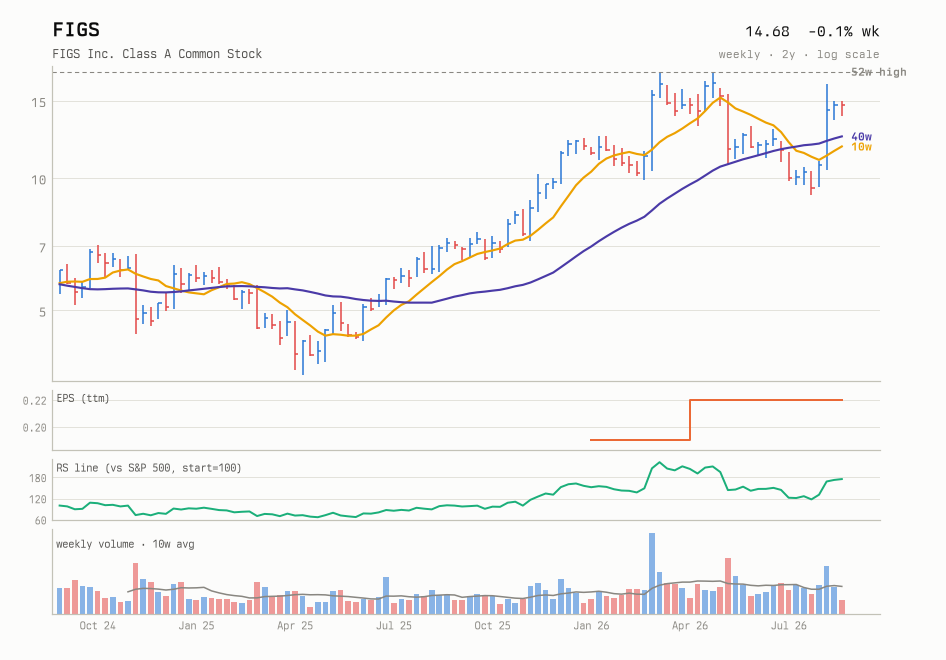Click the Jul 25 date label

click(x=393, y=626)
